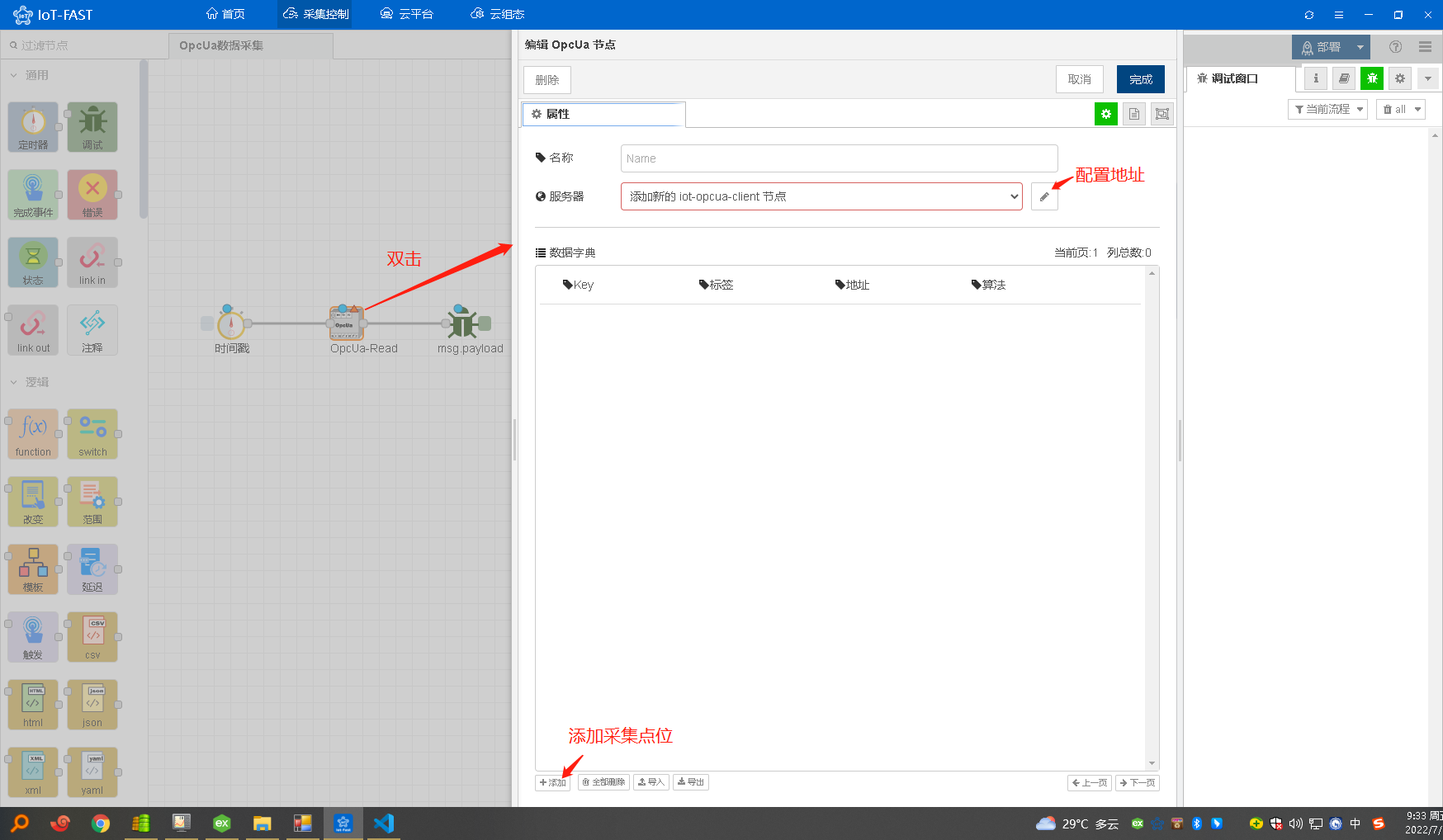Click the OpcUa-Read node on canvas

(x=346, y=323)
